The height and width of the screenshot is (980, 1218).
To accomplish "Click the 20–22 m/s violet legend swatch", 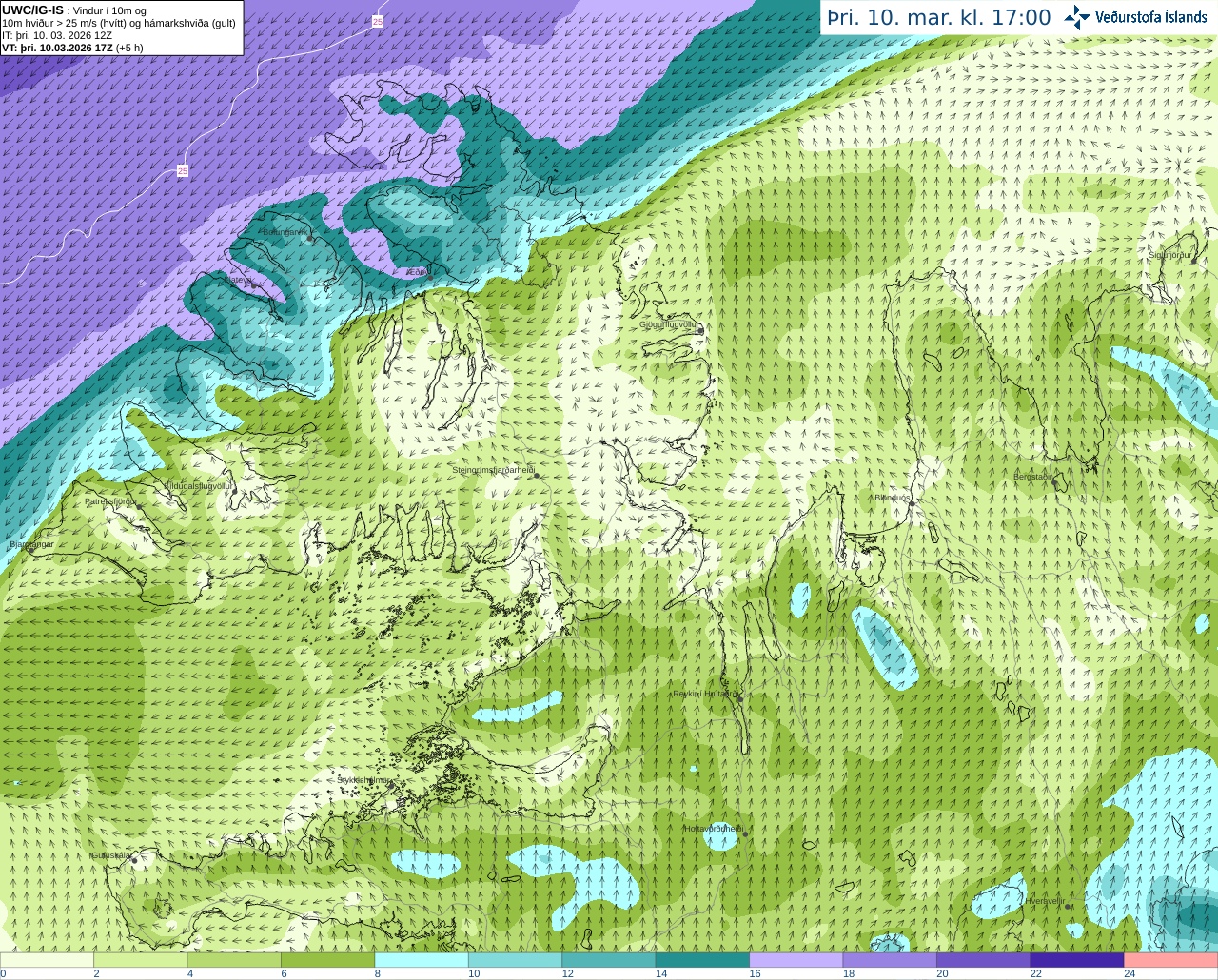I will click(984, 960).
